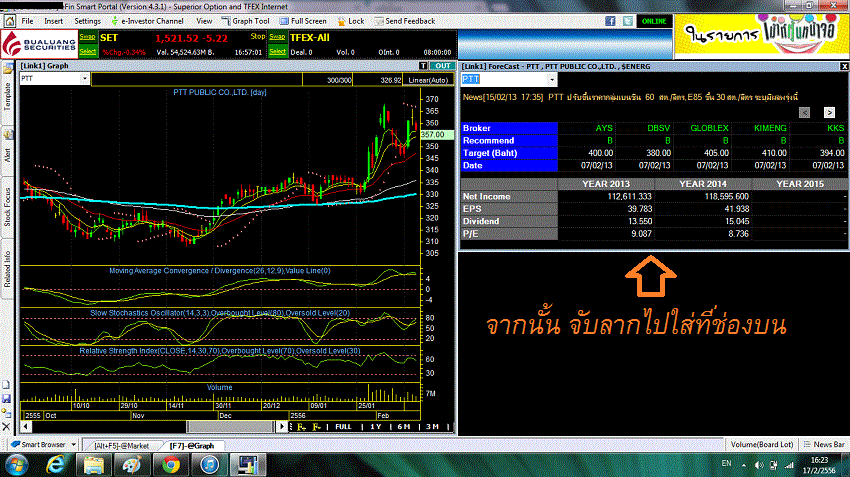Click the Linear(Auto) scale button
The width and height of the screenshot is (850, 477).
click(x=428, y=80)
